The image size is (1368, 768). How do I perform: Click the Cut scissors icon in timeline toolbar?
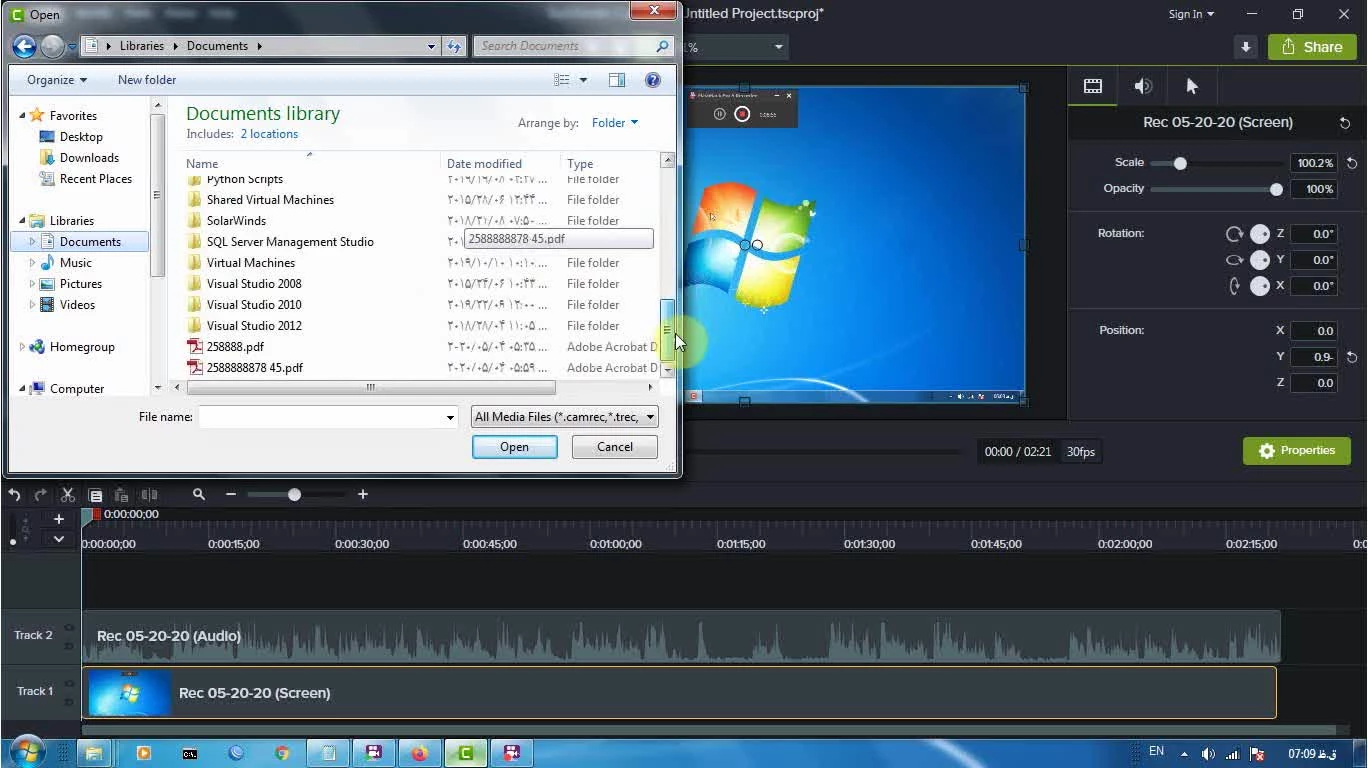(x=68, y=495)
